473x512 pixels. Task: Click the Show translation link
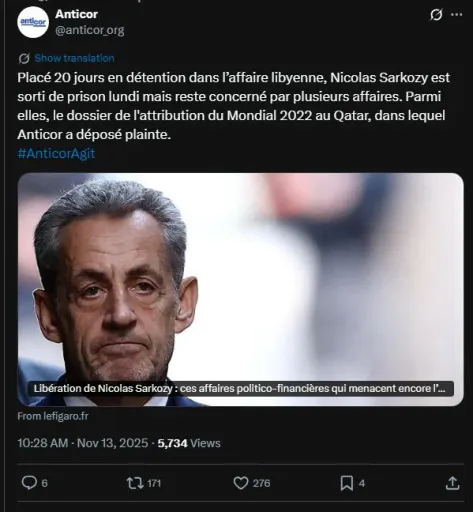(x=74, y=58)
